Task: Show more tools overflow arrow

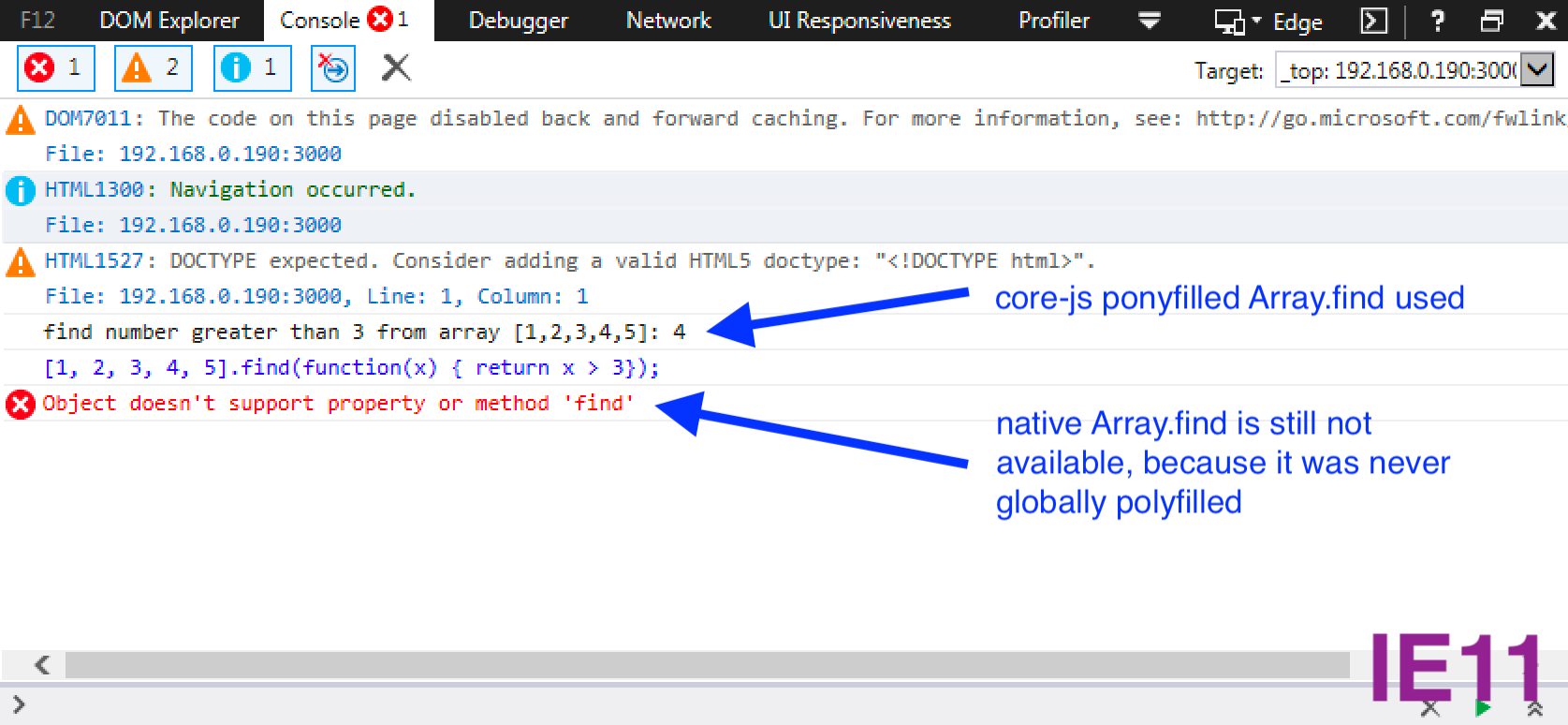Action: pyautogui.click(x=1150, y=21)
